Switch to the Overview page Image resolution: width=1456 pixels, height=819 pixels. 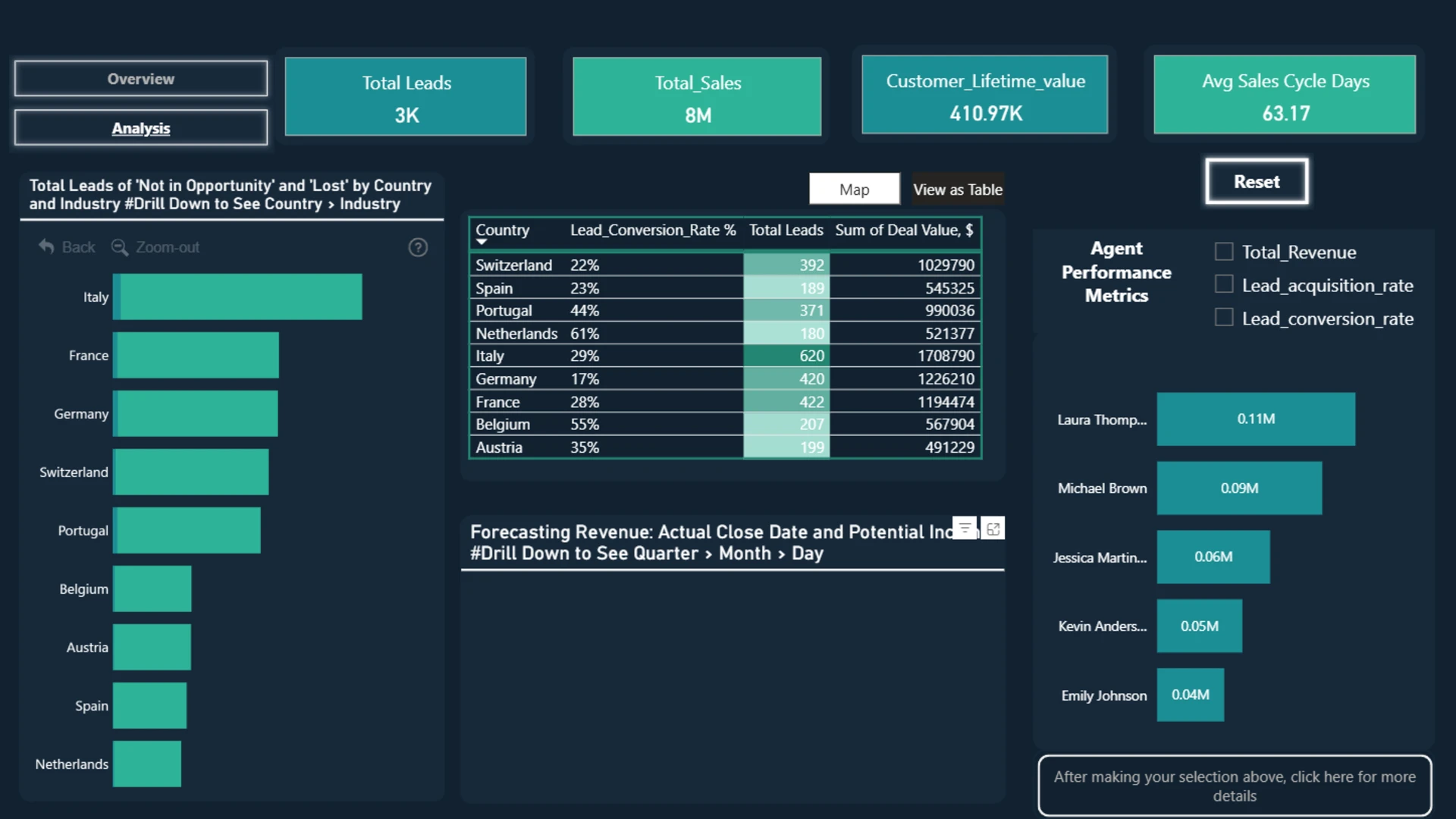141,79
